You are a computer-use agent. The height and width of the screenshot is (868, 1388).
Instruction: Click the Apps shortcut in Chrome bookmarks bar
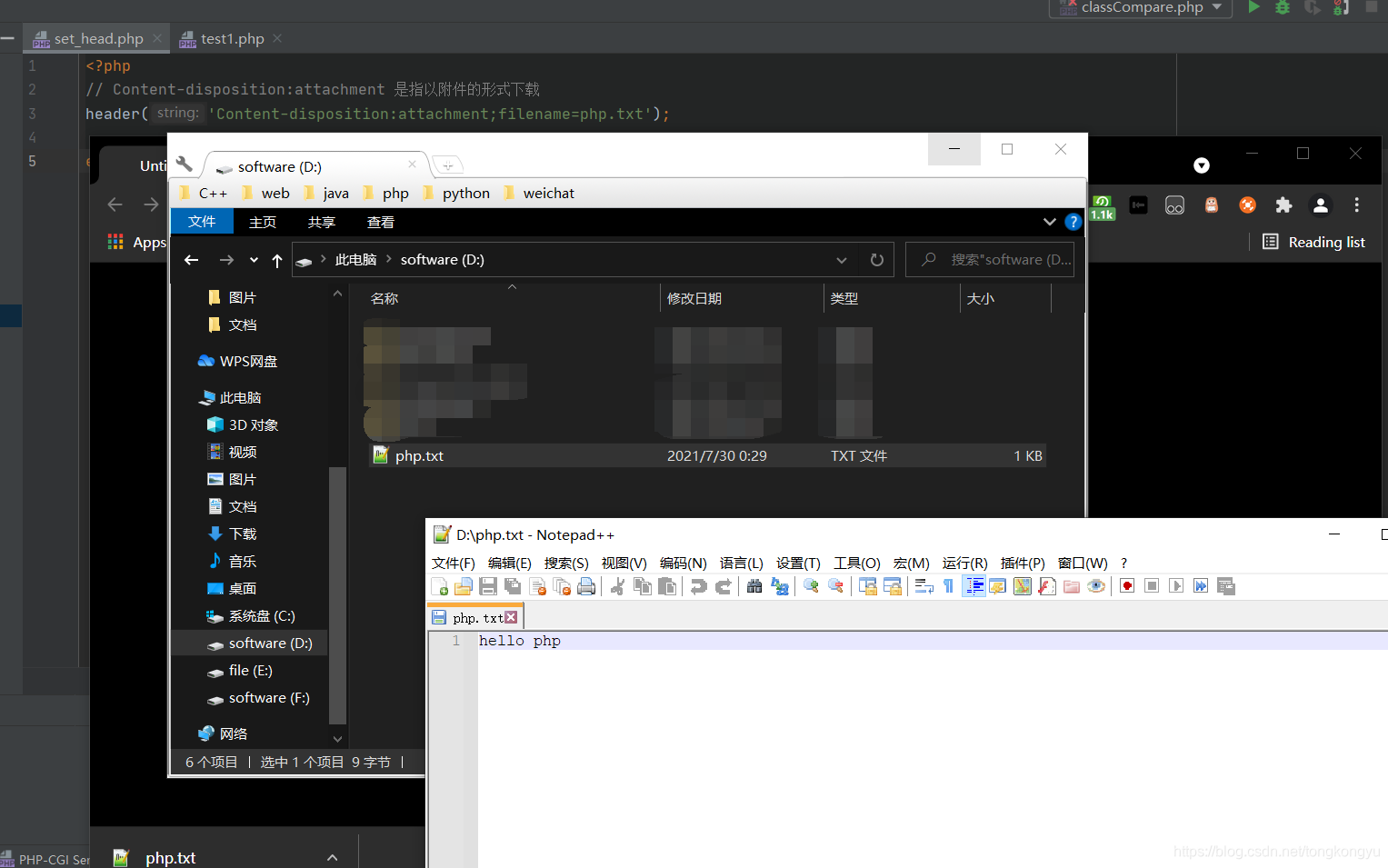tap(137, 242)
